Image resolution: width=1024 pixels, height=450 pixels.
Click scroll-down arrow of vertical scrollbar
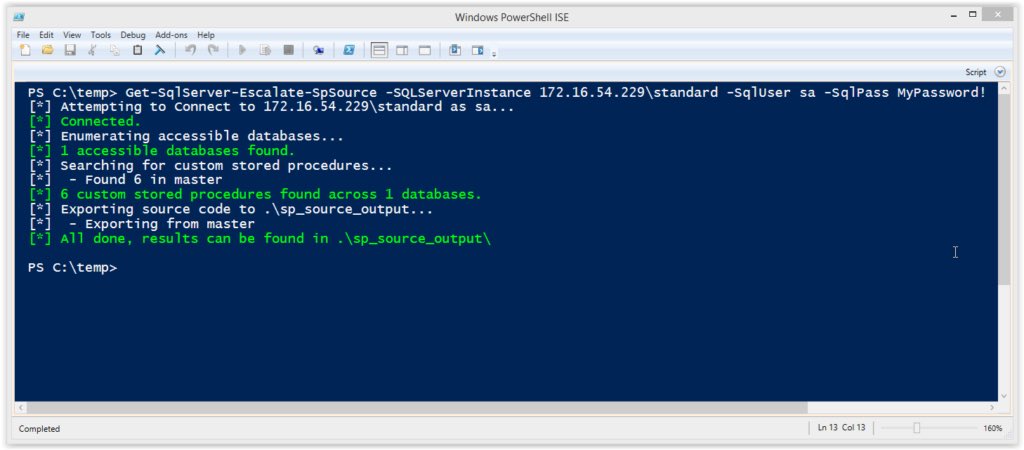point(1004,395)
